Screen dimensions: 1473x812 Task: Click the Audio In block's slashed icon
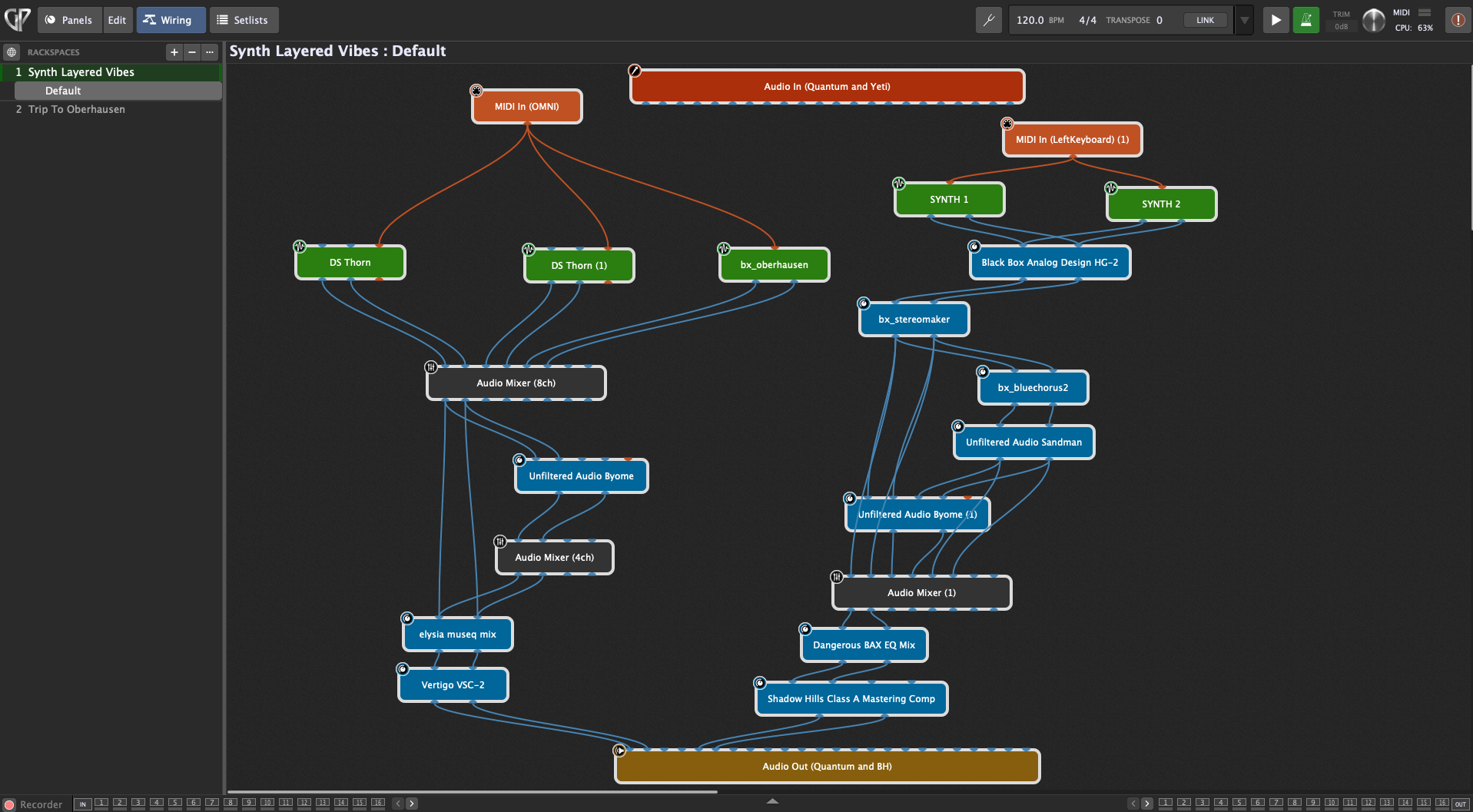[x=635, y=71]
